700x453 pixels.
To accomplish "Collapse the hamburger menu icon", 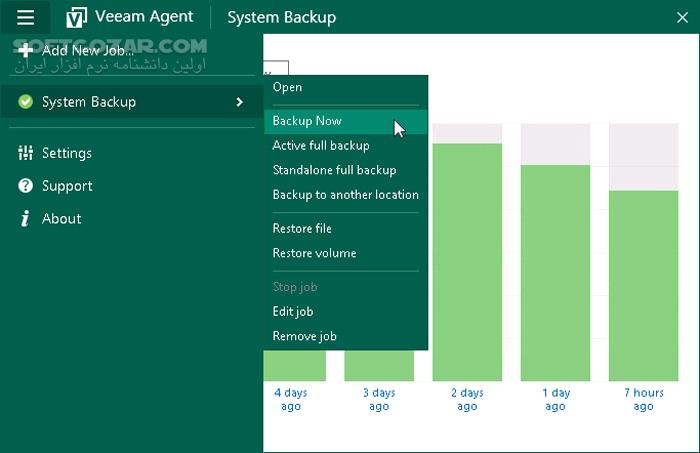I will click(x=25, y=17).
